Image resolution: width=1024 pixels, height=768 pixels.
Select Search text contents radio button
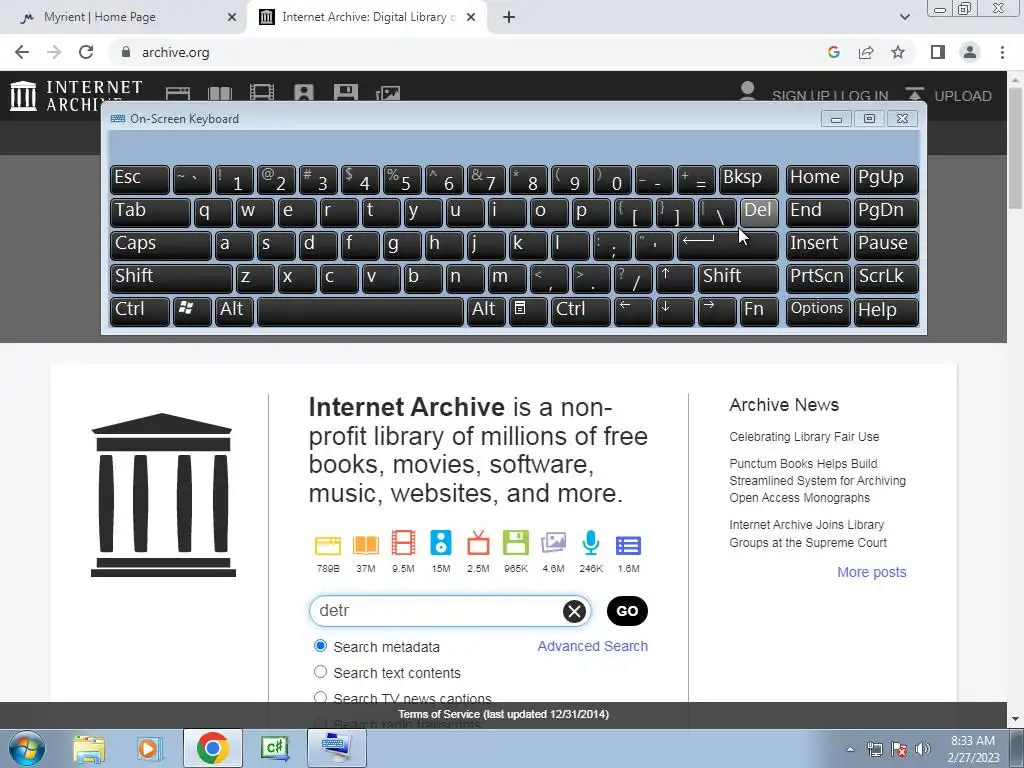coord(320,671)
